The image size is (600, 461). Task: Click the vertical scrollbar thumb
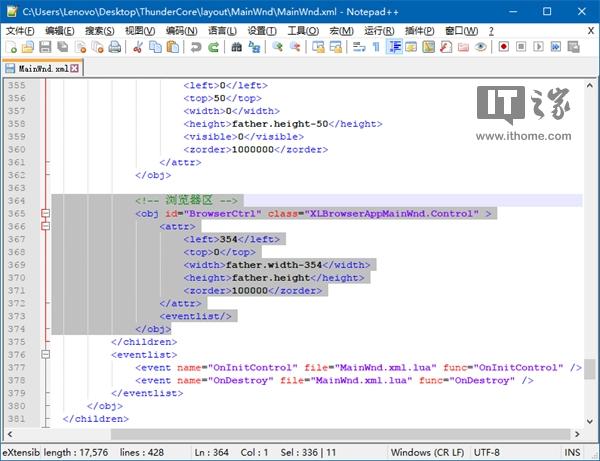[592, 371]
